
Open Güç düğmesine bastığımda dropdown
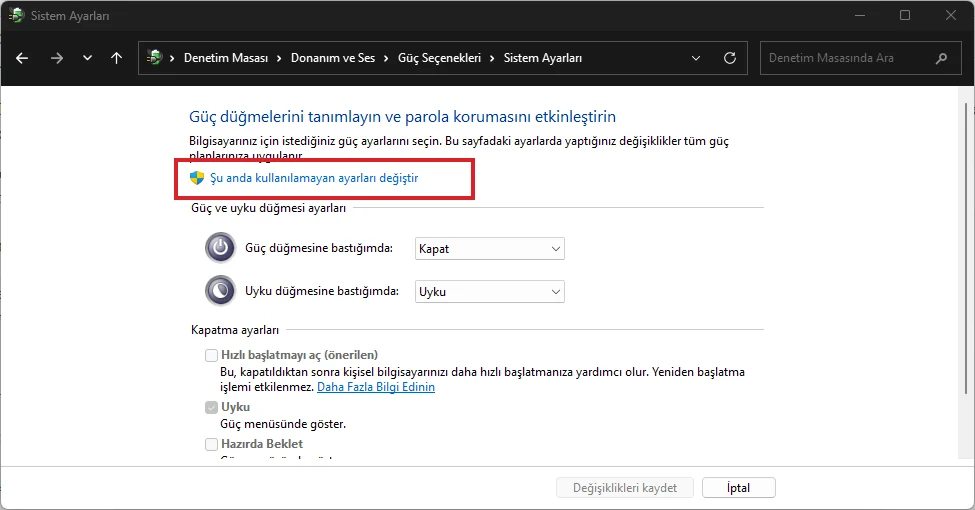489,249
